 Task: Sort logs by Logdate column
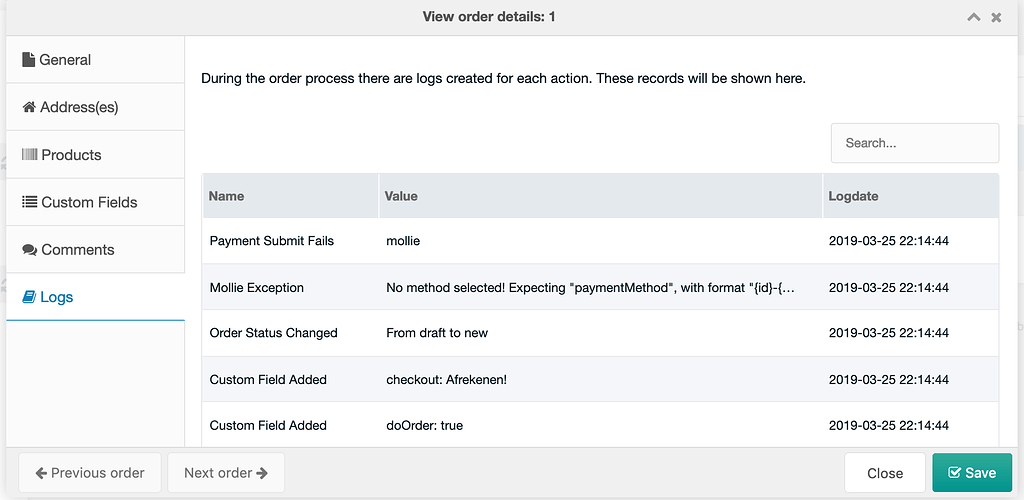click(911, 196)
